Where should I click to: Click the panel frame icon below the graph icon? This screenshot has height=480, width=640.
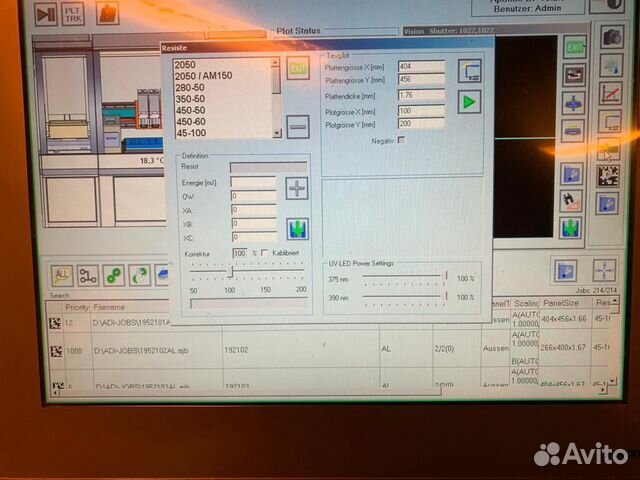tap(609, 121)
